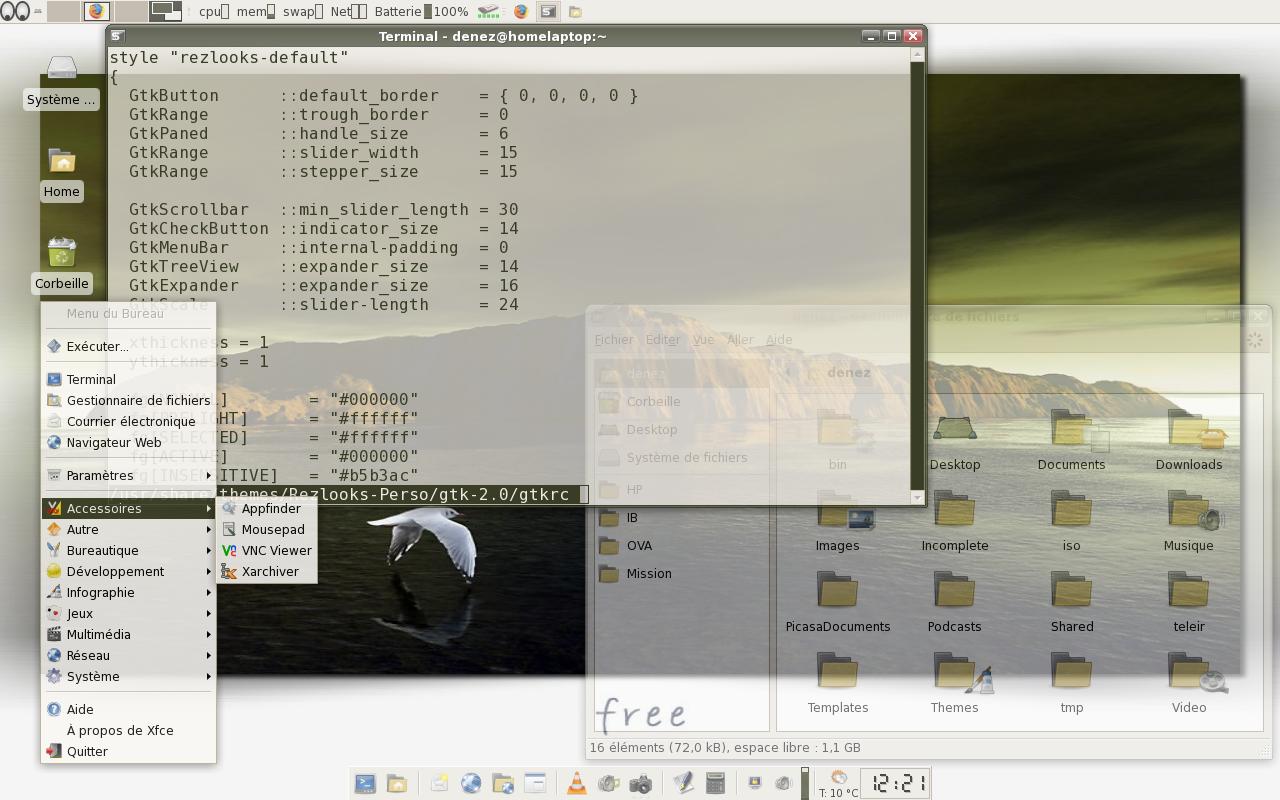Viewport: 1280px width, 800px height.
Task: Expand the Bureautique submenu arrow
Action: [209, 550]
